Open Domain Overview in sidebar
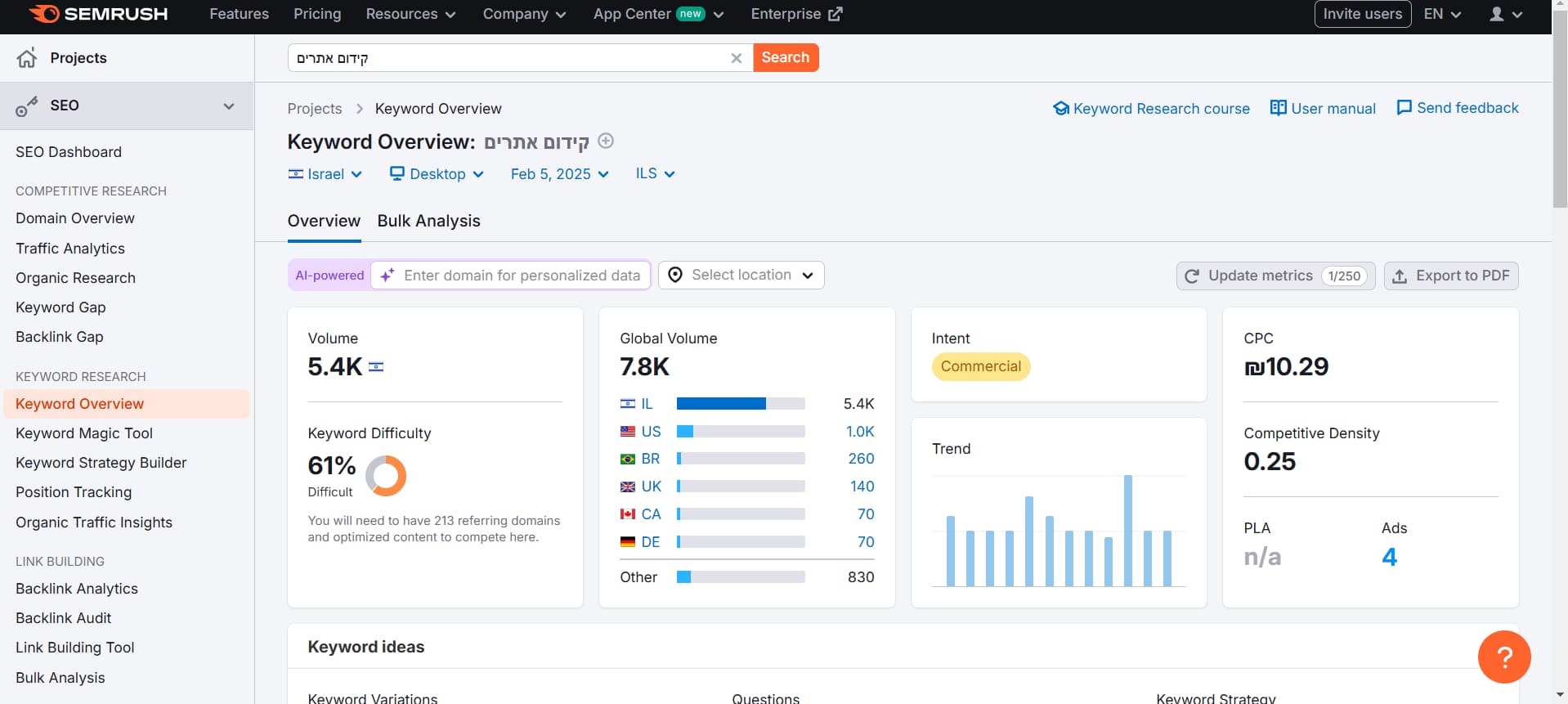This screenshot has height=704, width=1568. pos(75,218)
